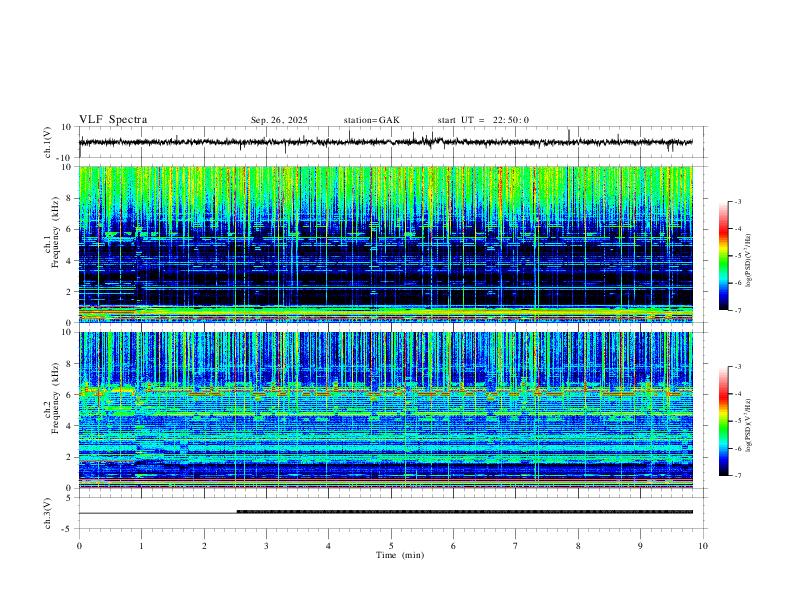792x612 pixels.
Task: Click the 'Time (min)' axis label
Action: click(x=400, y=555)
